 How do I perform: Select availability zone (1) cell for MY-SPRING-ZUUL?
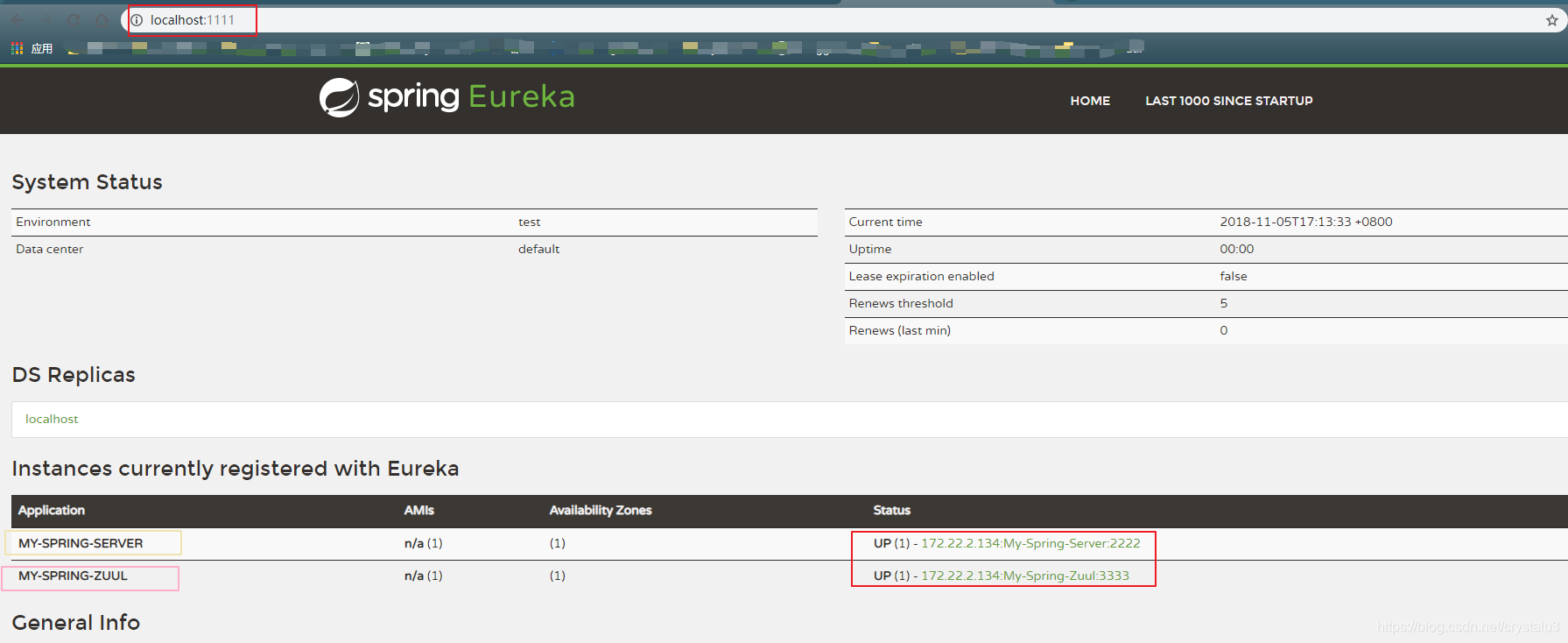tap(557, 576)
